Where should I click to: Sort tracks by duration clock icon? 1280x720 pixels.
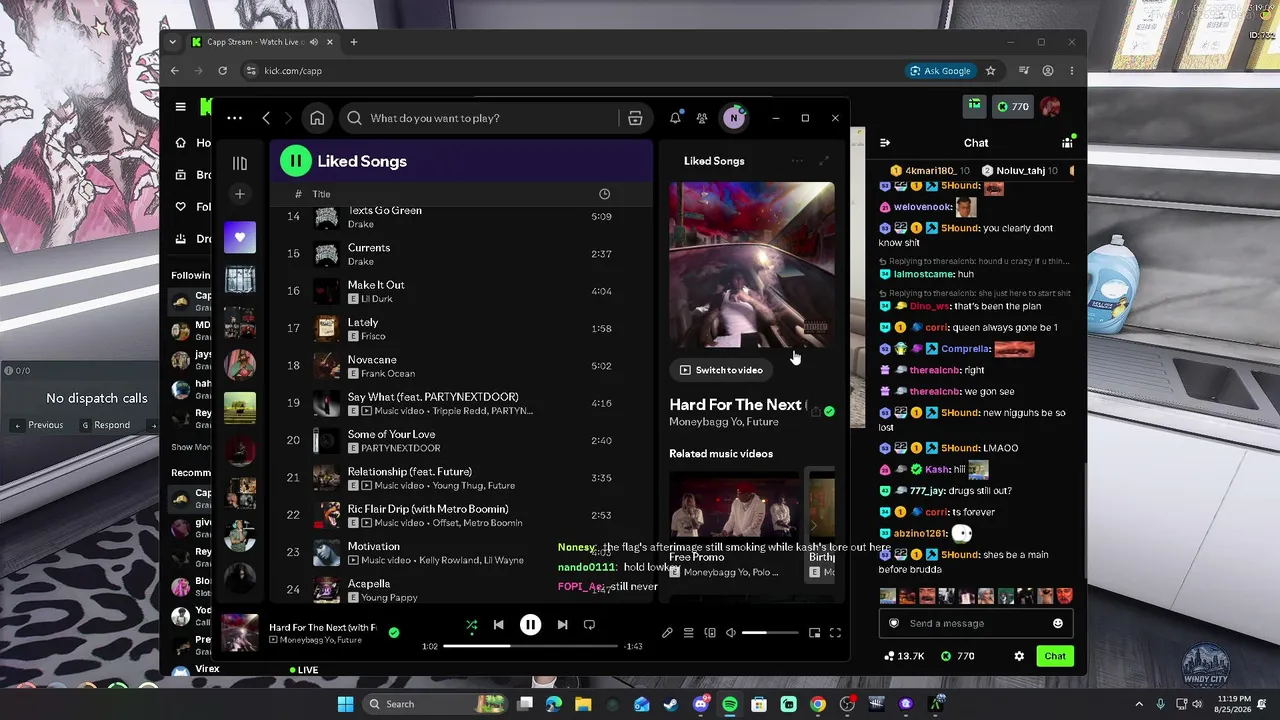coord(604,194)
